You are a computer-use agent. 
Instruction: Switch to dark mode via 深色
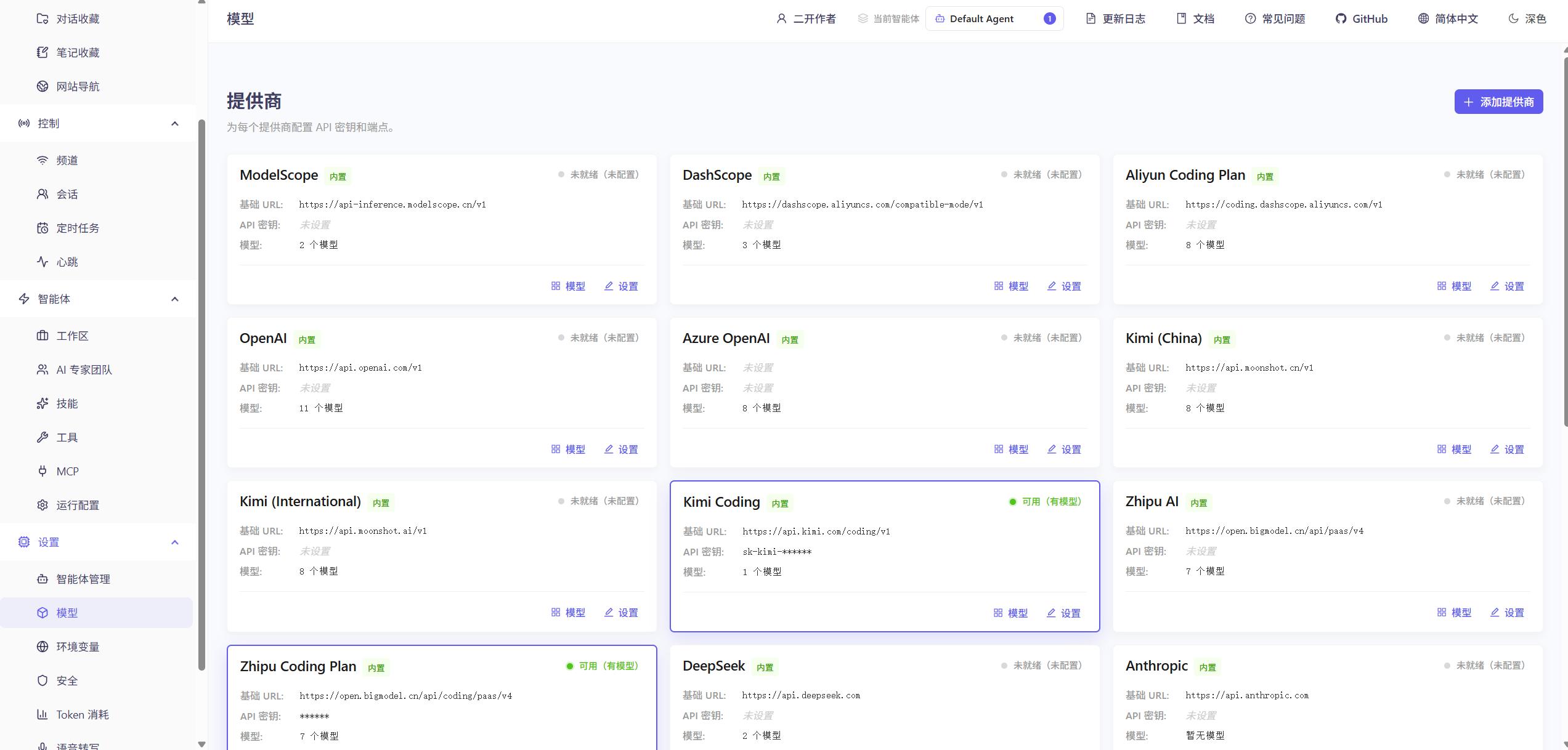pyautogui.click(x=1527, y=18)
